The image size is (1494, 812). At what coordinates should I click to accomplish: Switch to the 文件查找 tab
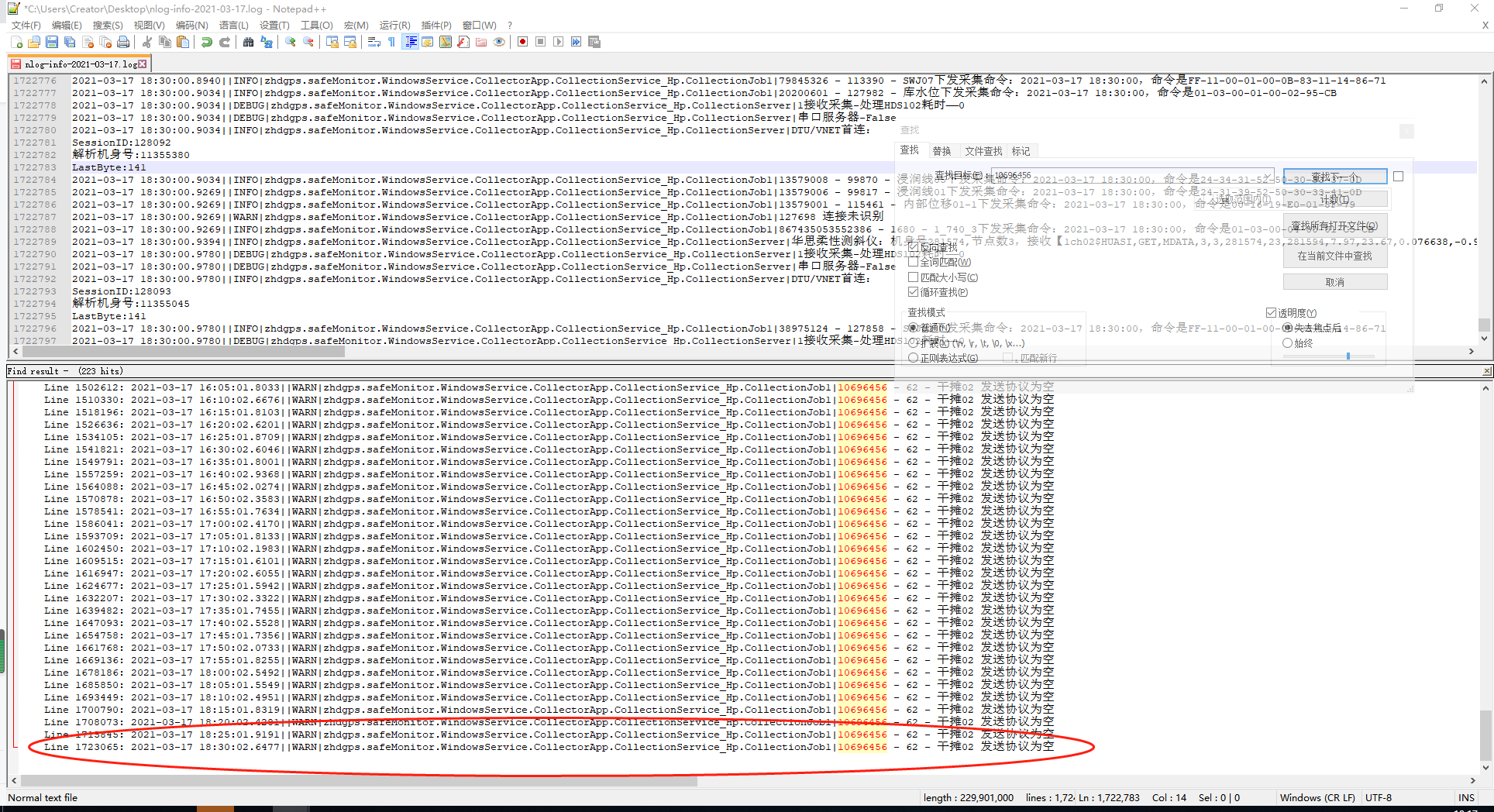983,151
